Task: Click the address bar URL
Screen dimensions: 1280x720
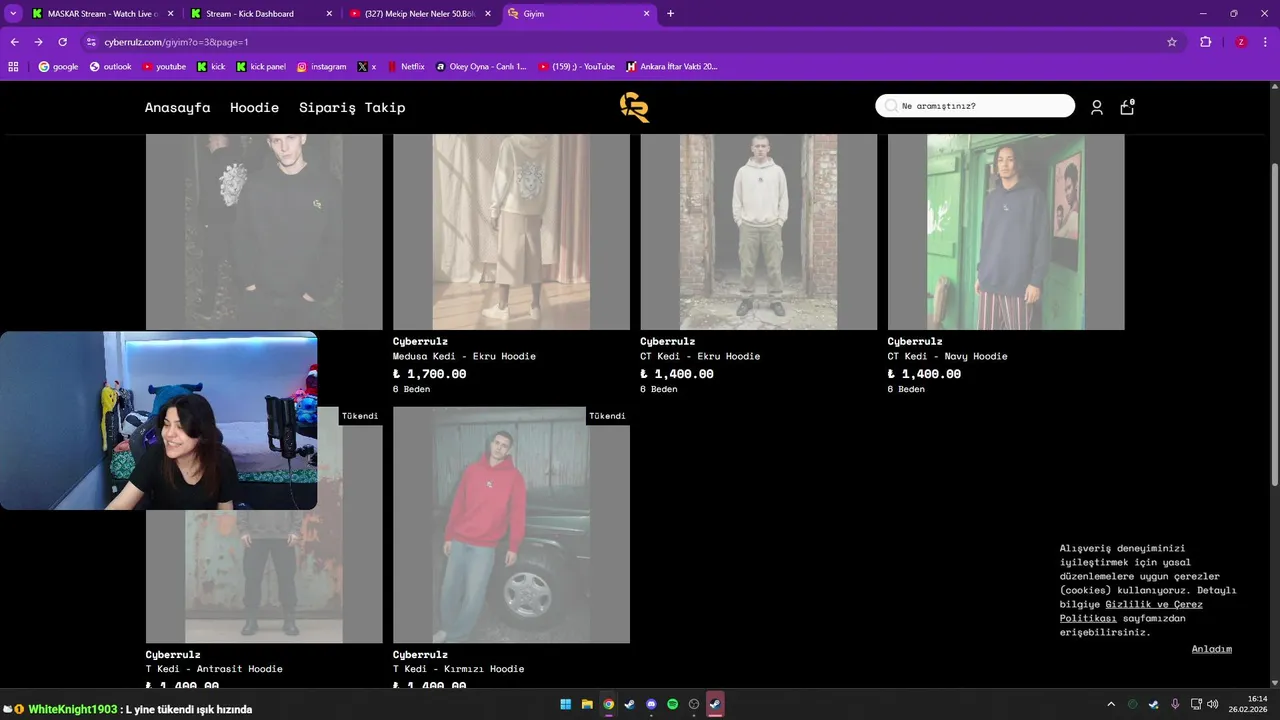Action: pos(176,42)
